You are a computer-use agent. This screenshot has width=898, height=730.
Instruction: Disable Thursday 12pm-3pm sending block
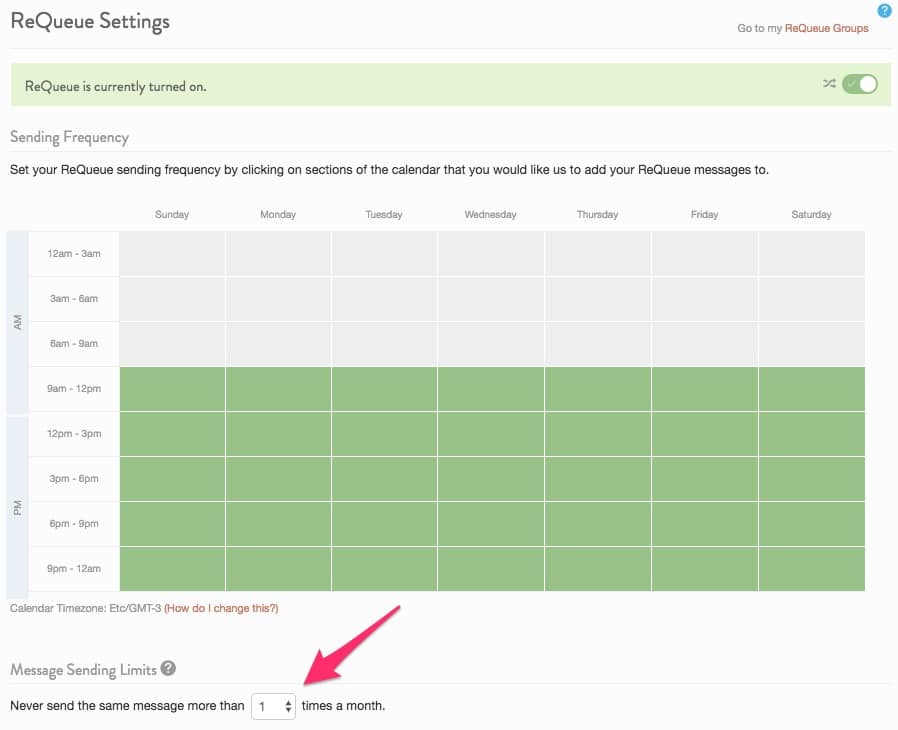click(597, 433)
